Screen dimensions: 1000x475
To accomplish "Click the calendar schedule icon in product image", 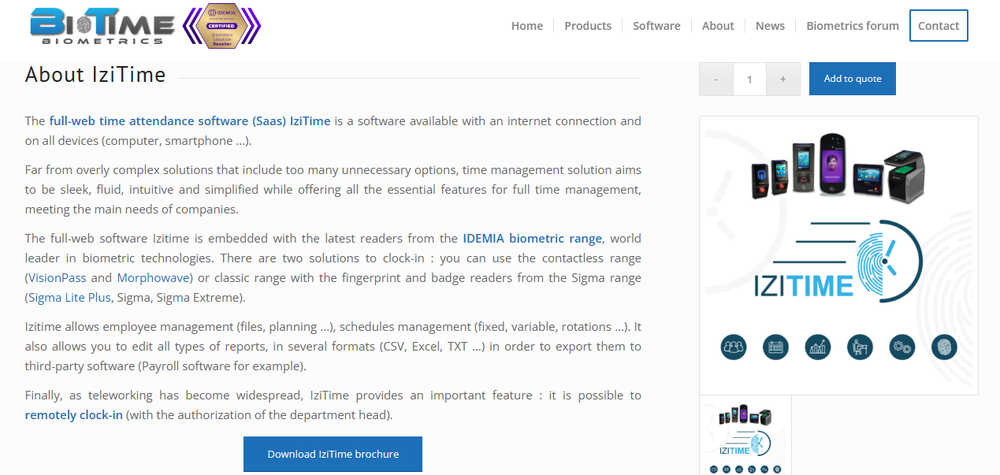I will point(776,347).
